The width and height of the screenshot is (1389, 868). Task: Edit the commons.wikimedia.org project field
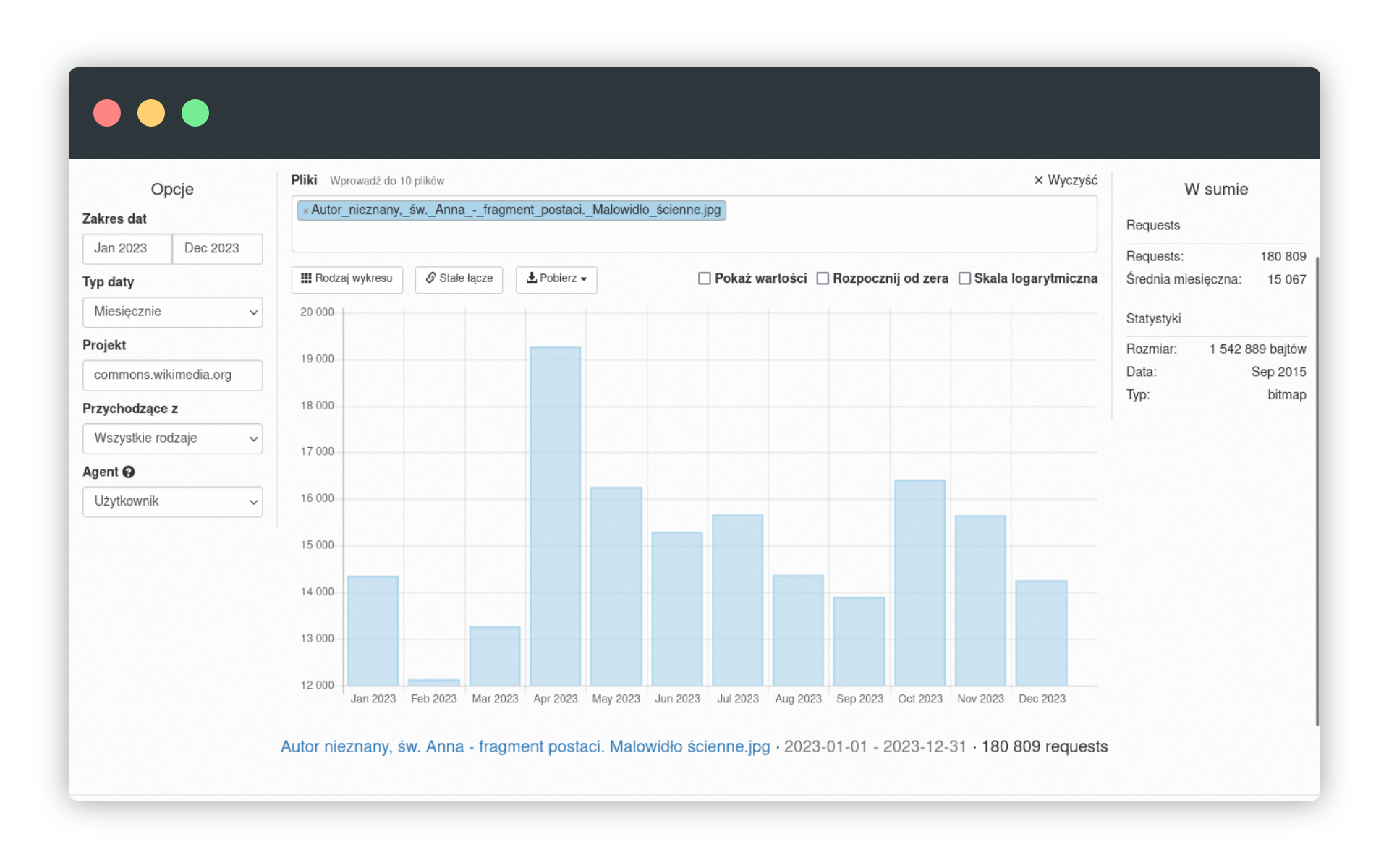tap(172, 375)
